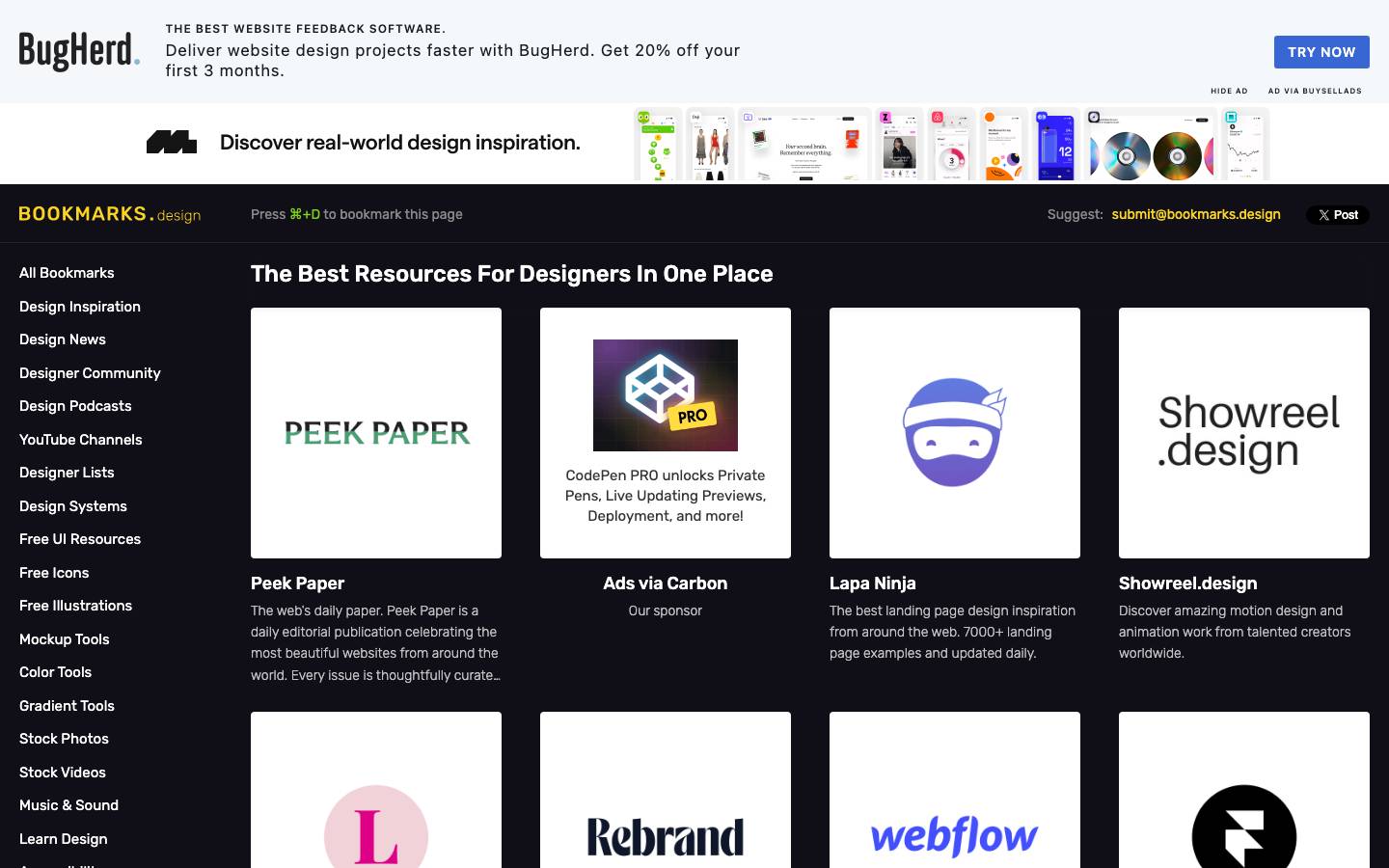
Task: Open Design Systems category
Action: point(73,506)
